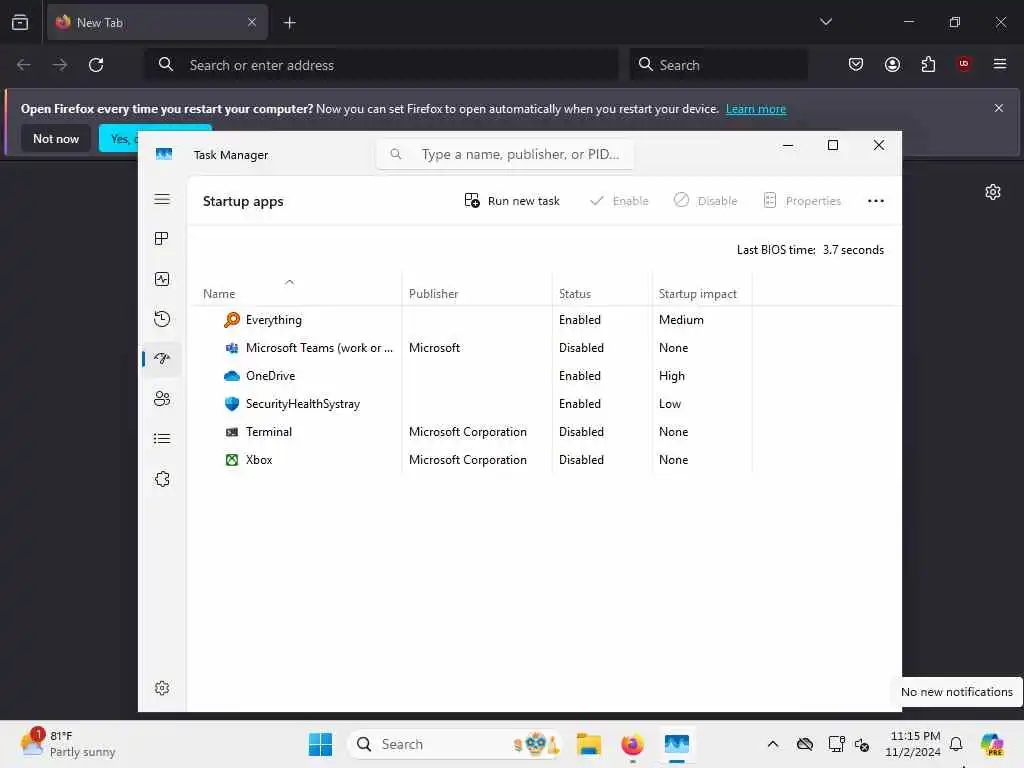The image size is (1024, 768).
Task: Click Microsoft Corporation publisher for Terminal
Action: (468, 432)
